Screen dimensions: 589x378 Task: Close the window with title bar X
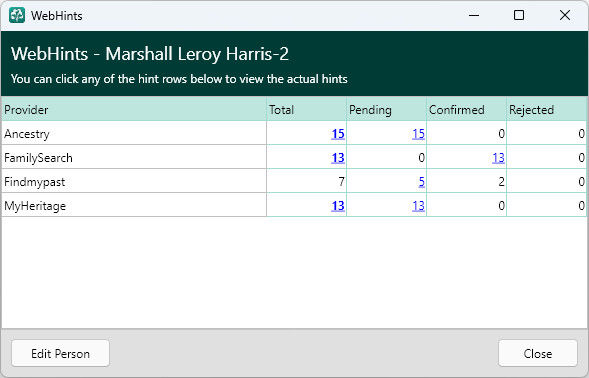tap(565, 15)
